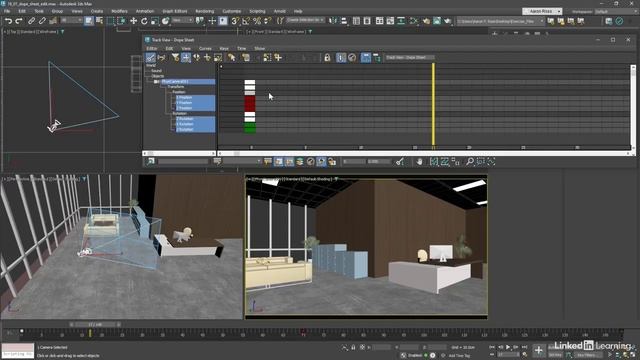The height and width of the screenshot is (360, 640).
Task: Toggle Snap Frames in Dope Sheet toolbar
Action: tap(341, 58)
